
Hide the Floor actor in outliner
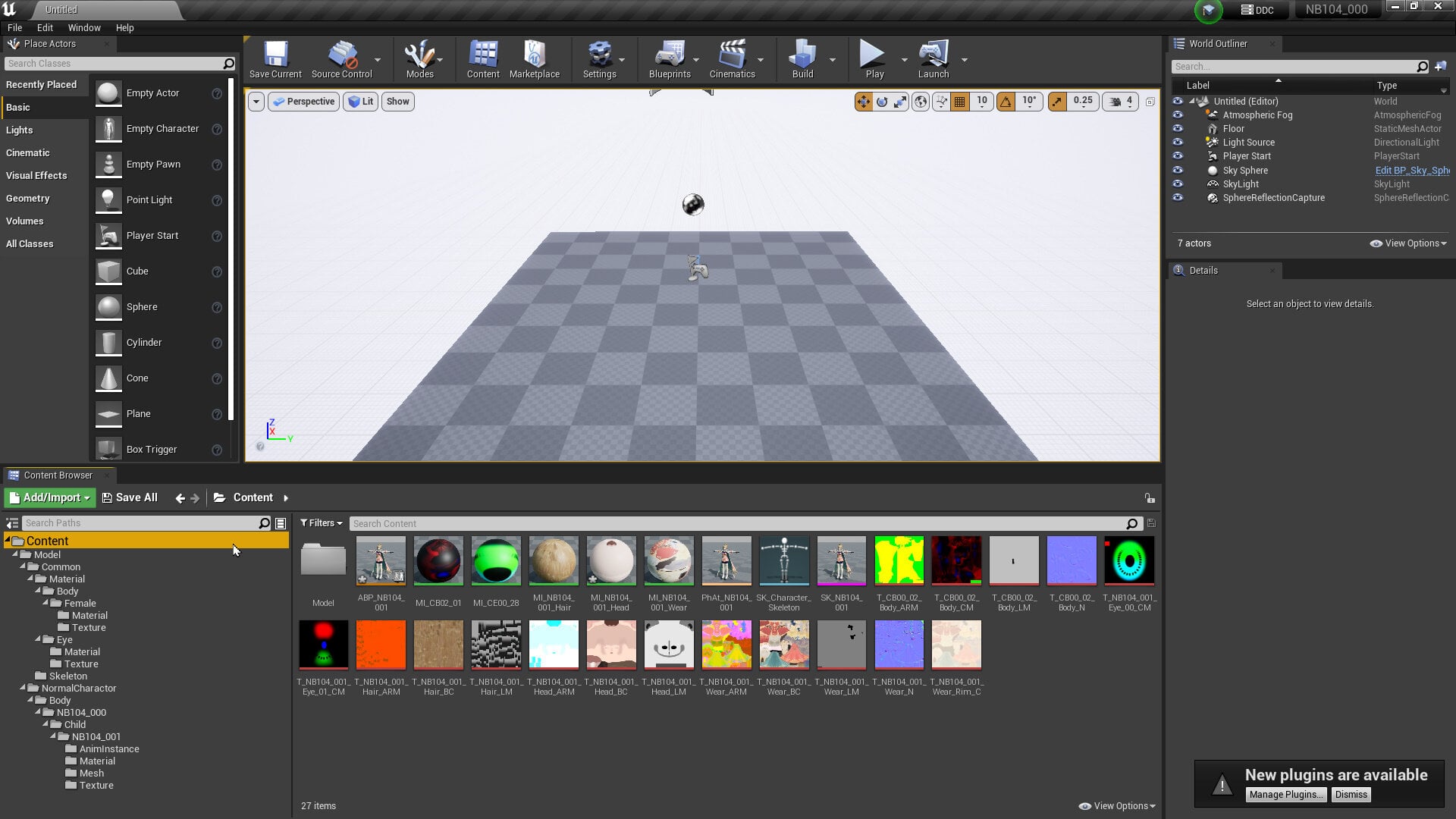[1178, 129]
